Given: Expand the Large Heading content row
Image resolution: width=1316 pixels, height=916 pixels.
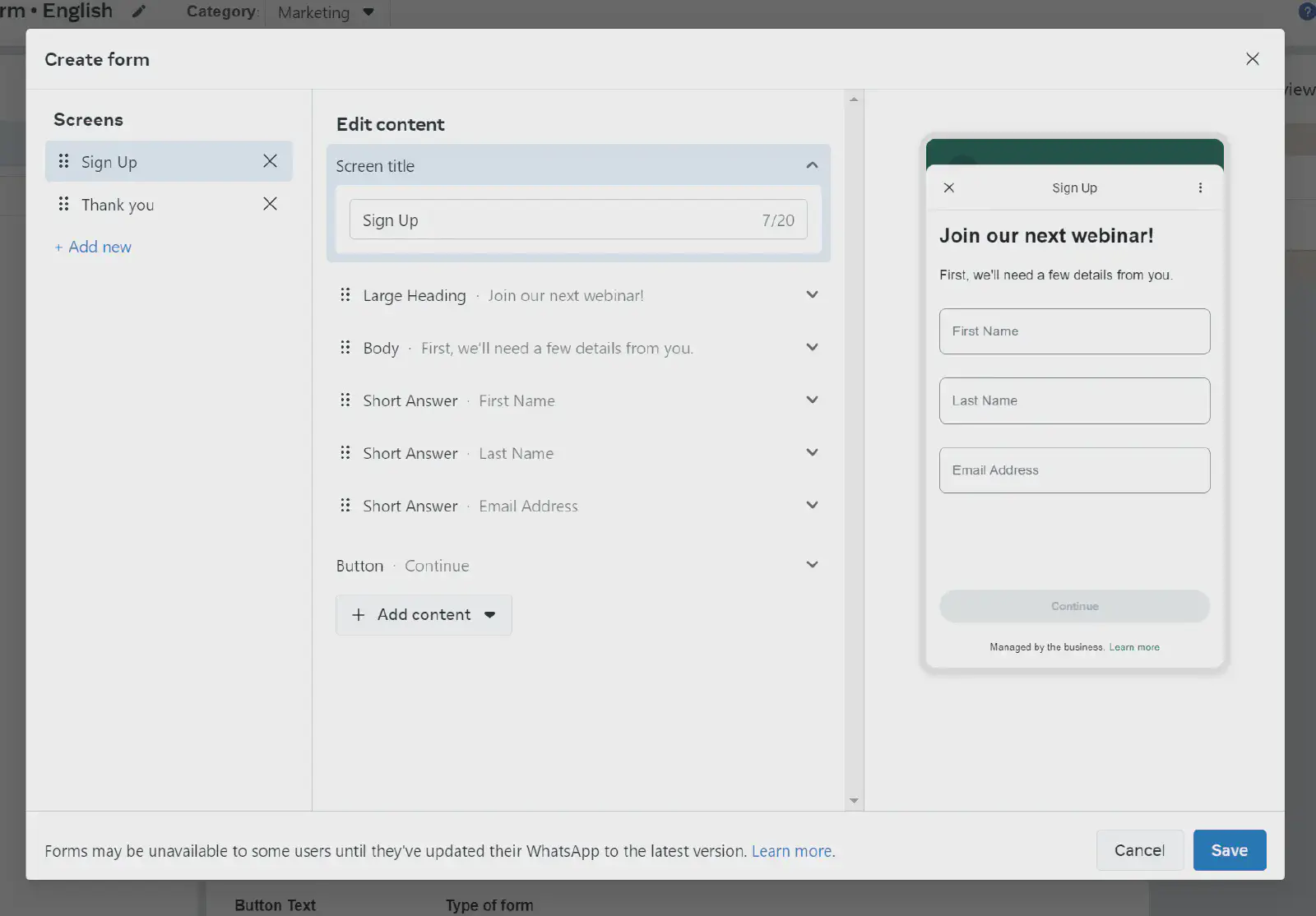Looking at the screenshot, I should click(x=812, y=294).
